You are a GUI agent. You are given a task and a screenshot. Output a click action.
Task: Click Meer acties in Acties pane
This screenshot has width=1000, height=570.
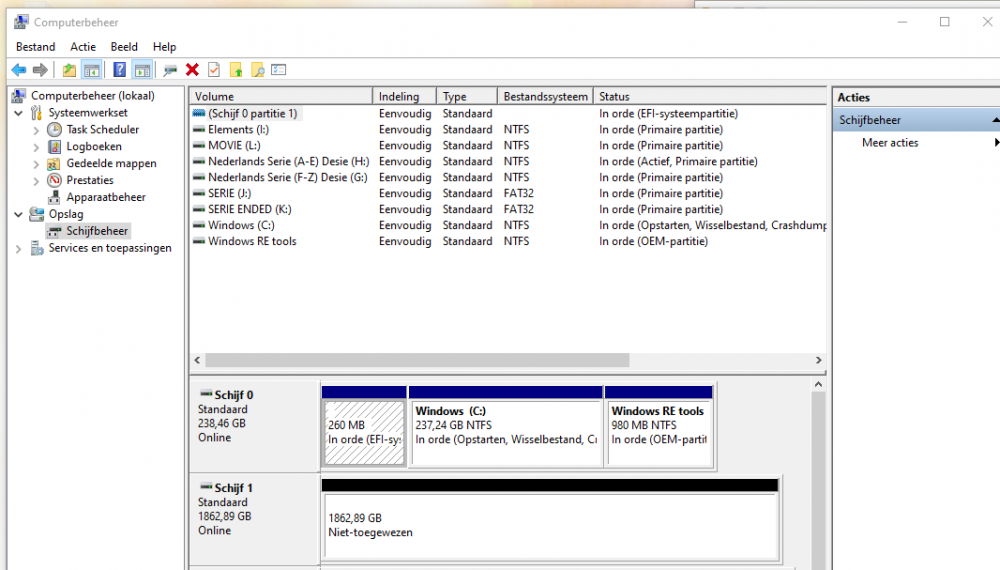point(890,143)
